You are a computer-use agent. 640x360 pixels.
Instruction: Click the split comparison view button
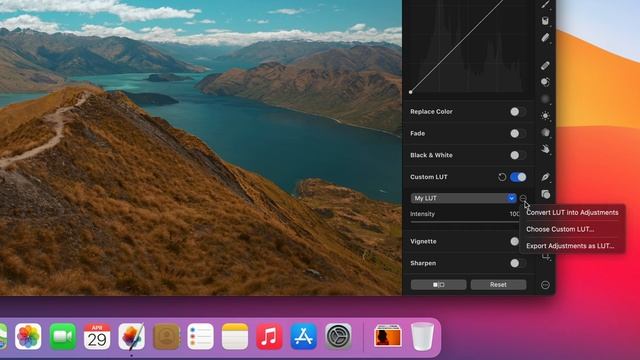pyautogui.click(x=438, y=284)
